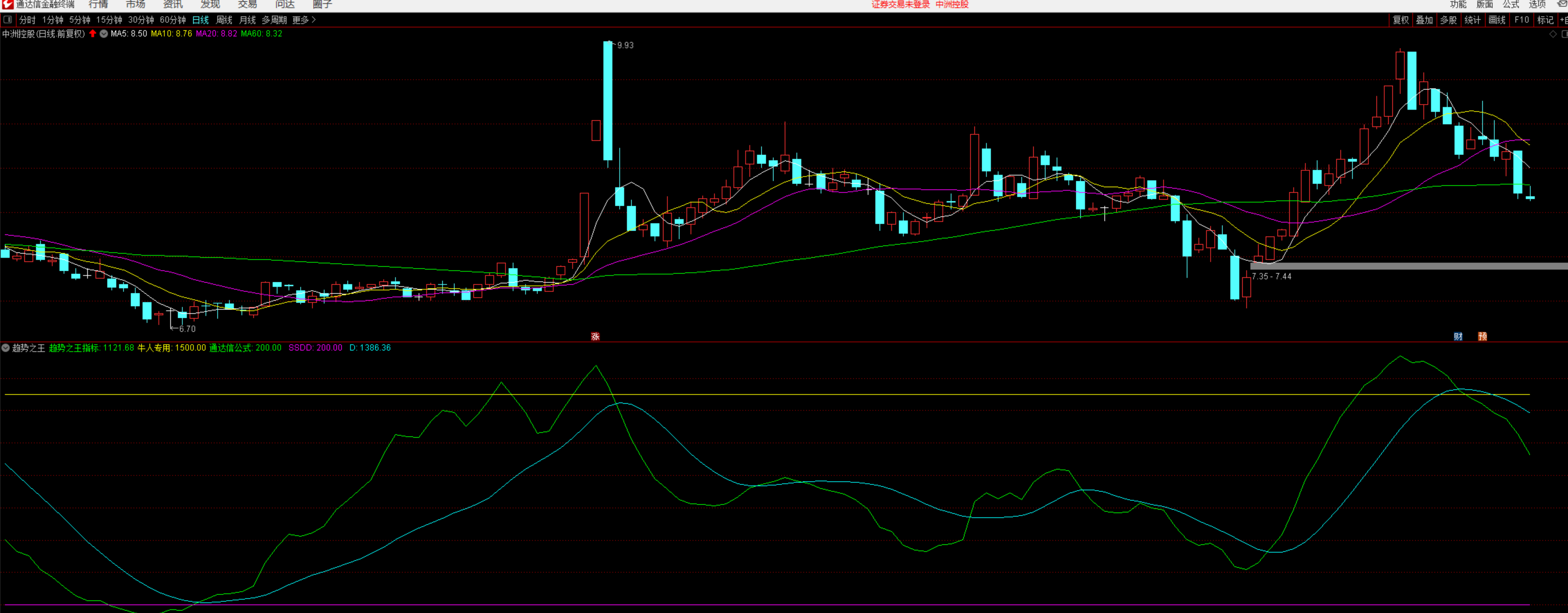
Task: Click 牛人专用: 1500.00 value
Action: 172,348
